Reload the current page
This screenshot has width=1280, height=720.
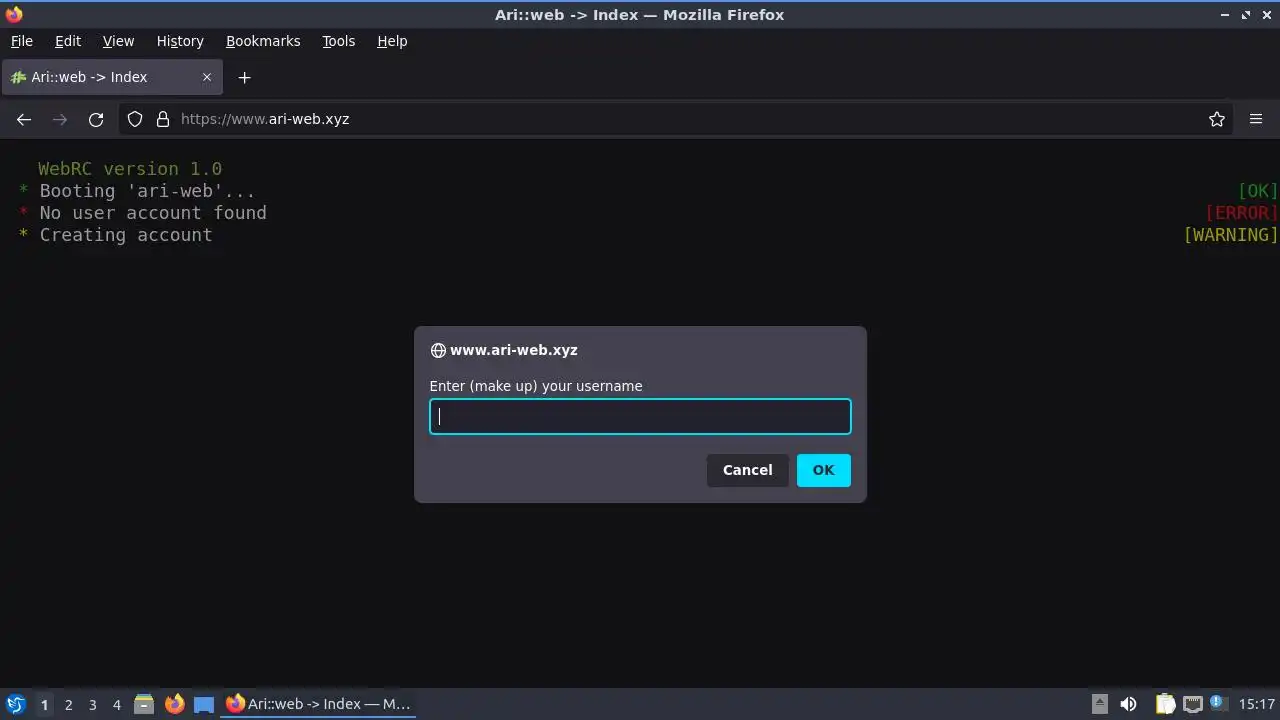(96, 119)
